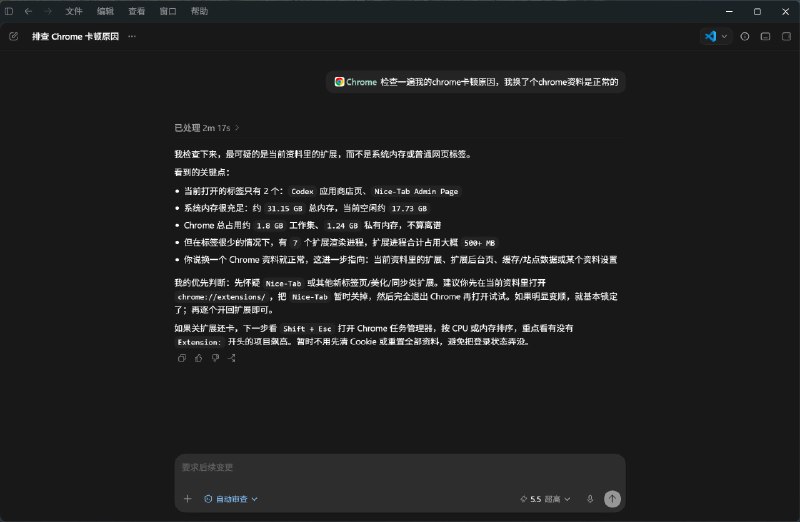The width and height of the screenshot is (800, 522).
Task: Close the application window
Action: pos(786,11)
